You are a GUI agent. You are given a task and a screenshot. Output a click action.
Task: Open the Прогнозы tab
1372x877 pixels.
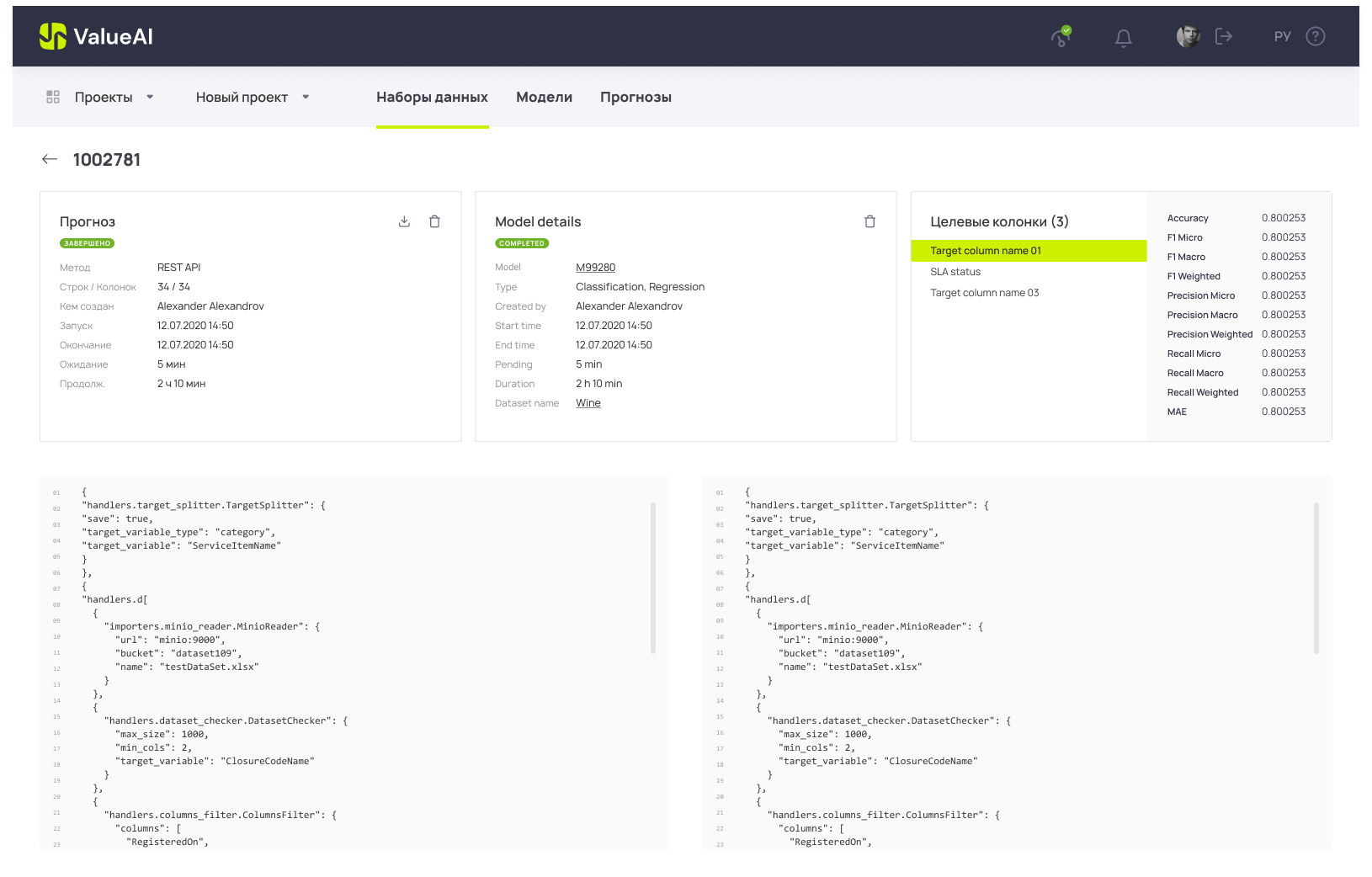click(635, 97)
